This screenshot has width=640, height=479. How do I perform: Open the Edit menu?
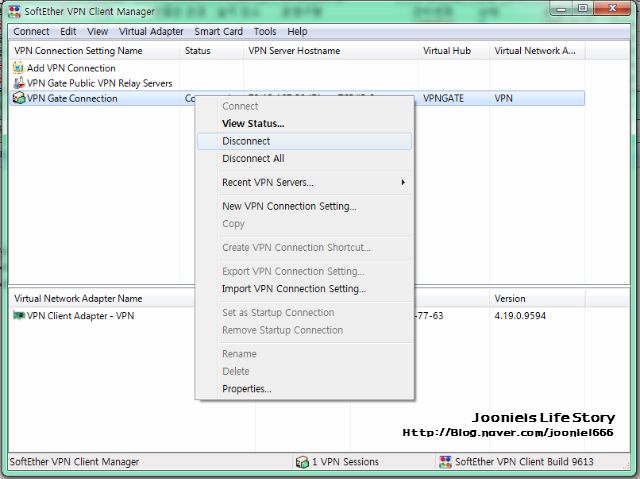click(x=68, y=31)
